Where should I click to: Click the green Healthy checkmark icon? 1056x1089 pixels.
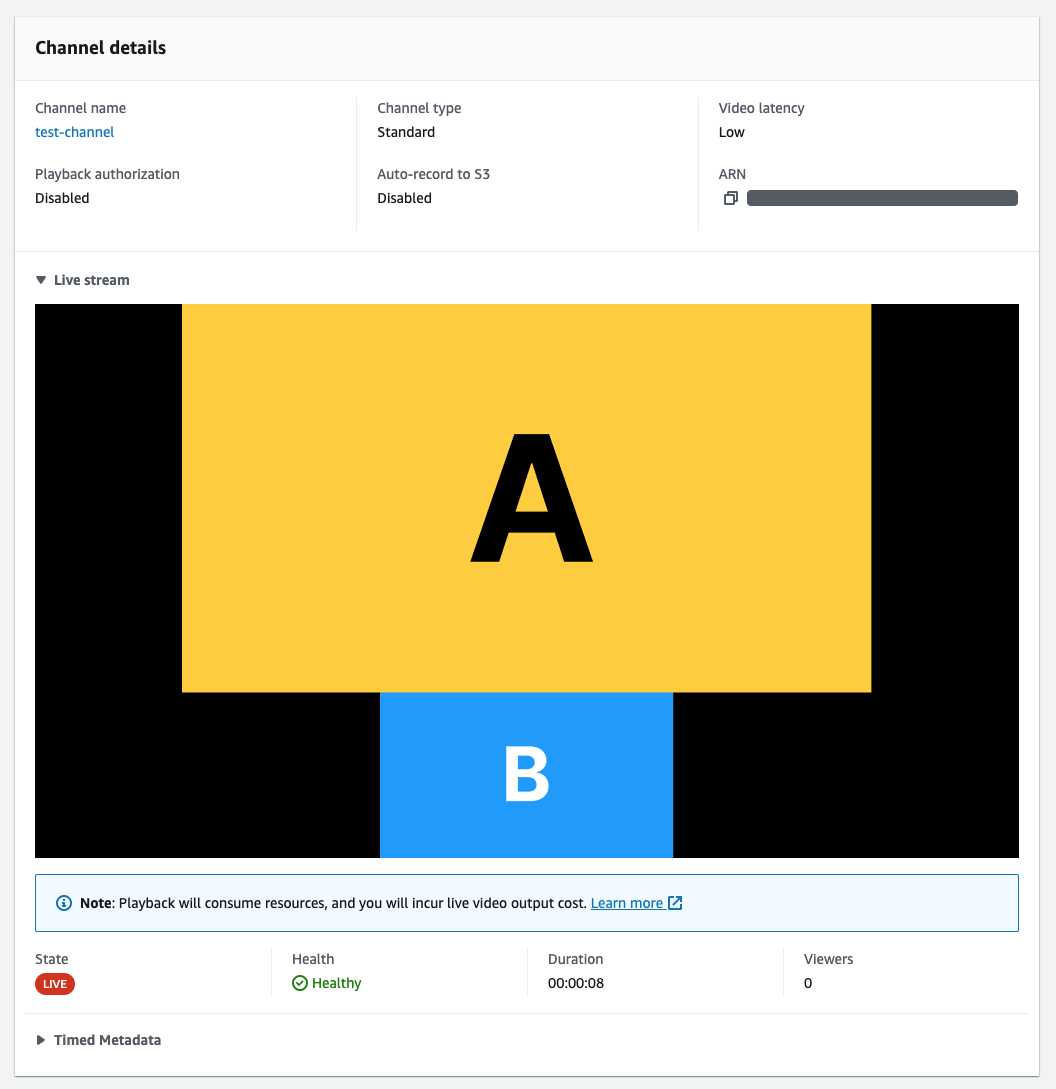click(299, 983)
